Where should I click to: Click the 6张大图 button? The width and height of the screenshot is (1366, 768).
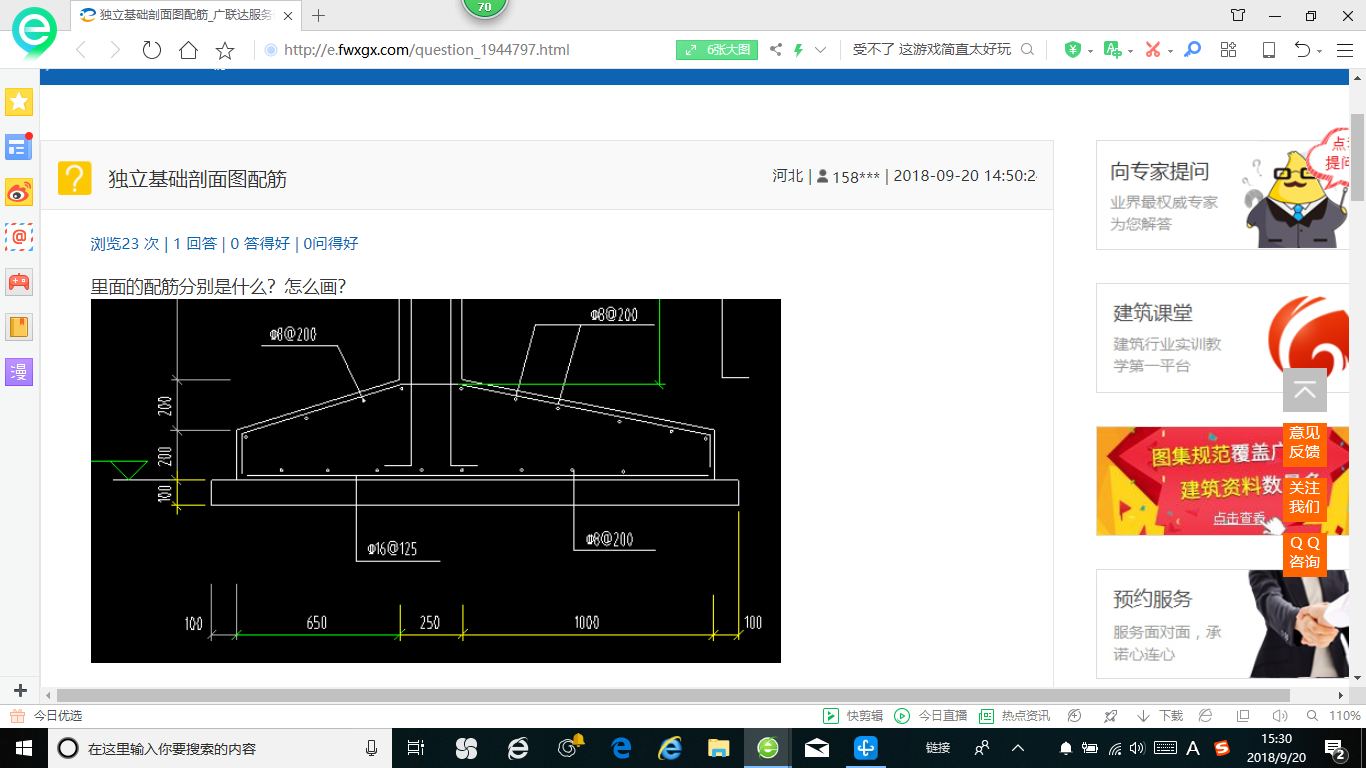717,50
